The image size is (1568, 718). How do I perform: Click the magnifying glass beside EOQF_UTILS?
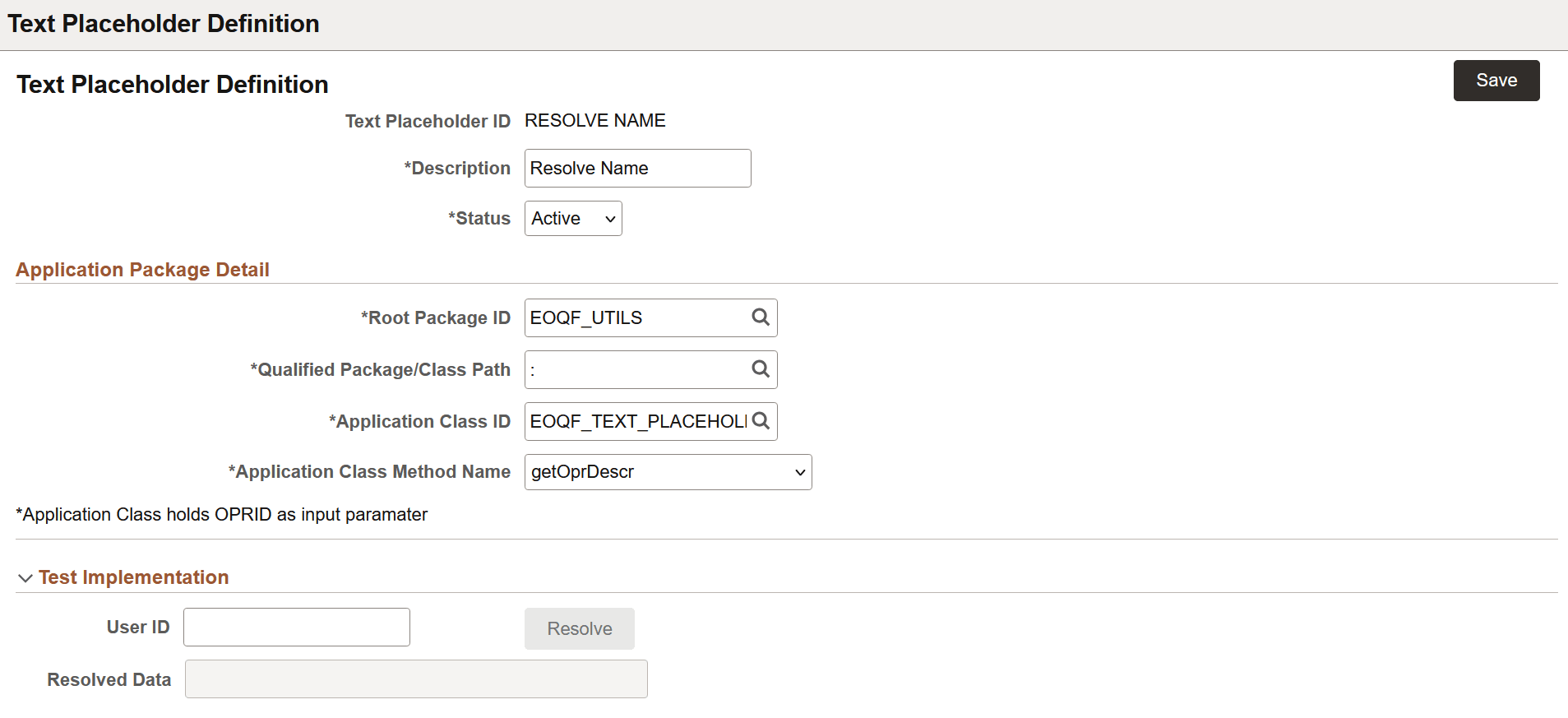pos(759,317)
